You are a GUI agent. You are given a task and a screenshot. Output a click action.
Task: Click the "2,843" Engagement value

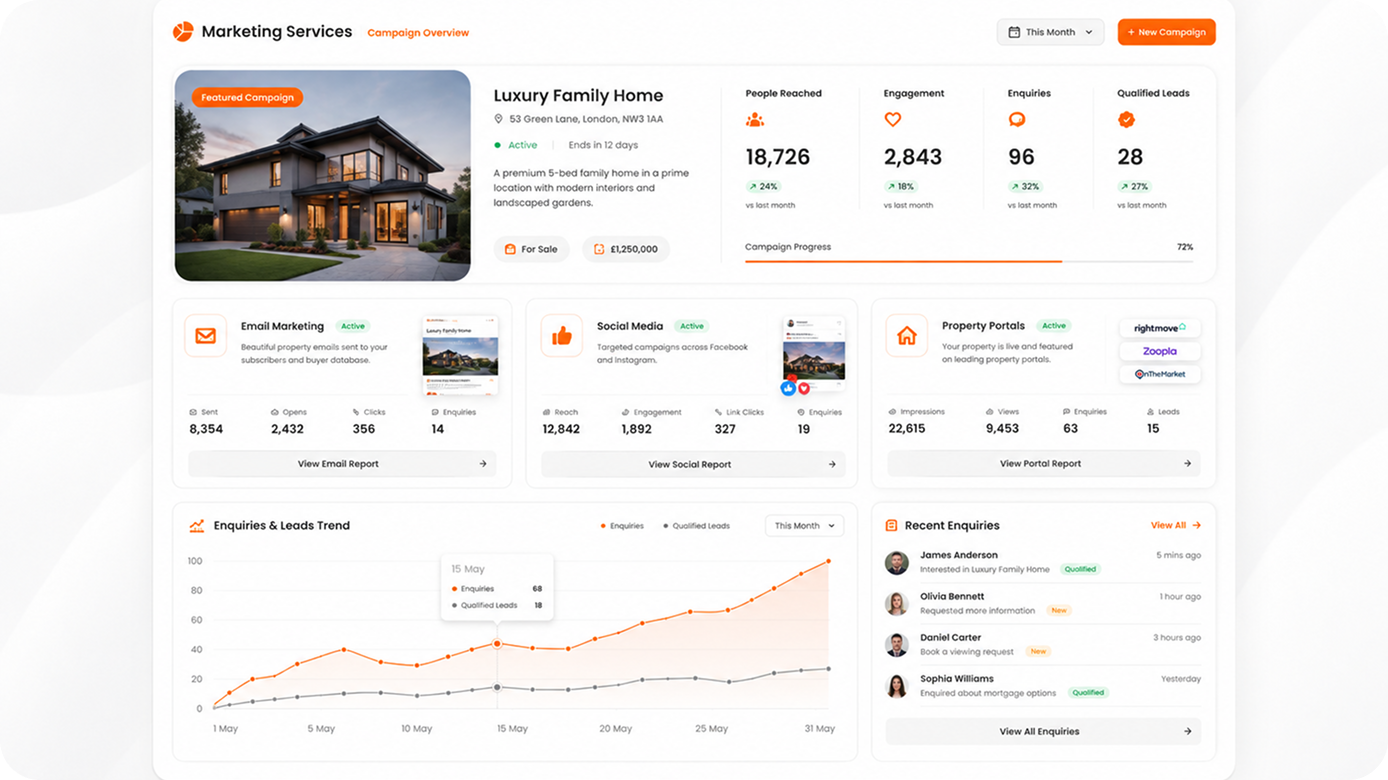coord(913,157)
